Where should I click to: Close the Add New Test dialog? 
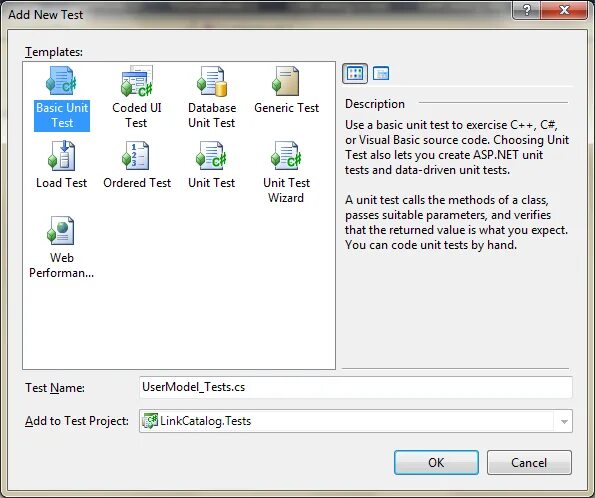click(x=564, y=10)
